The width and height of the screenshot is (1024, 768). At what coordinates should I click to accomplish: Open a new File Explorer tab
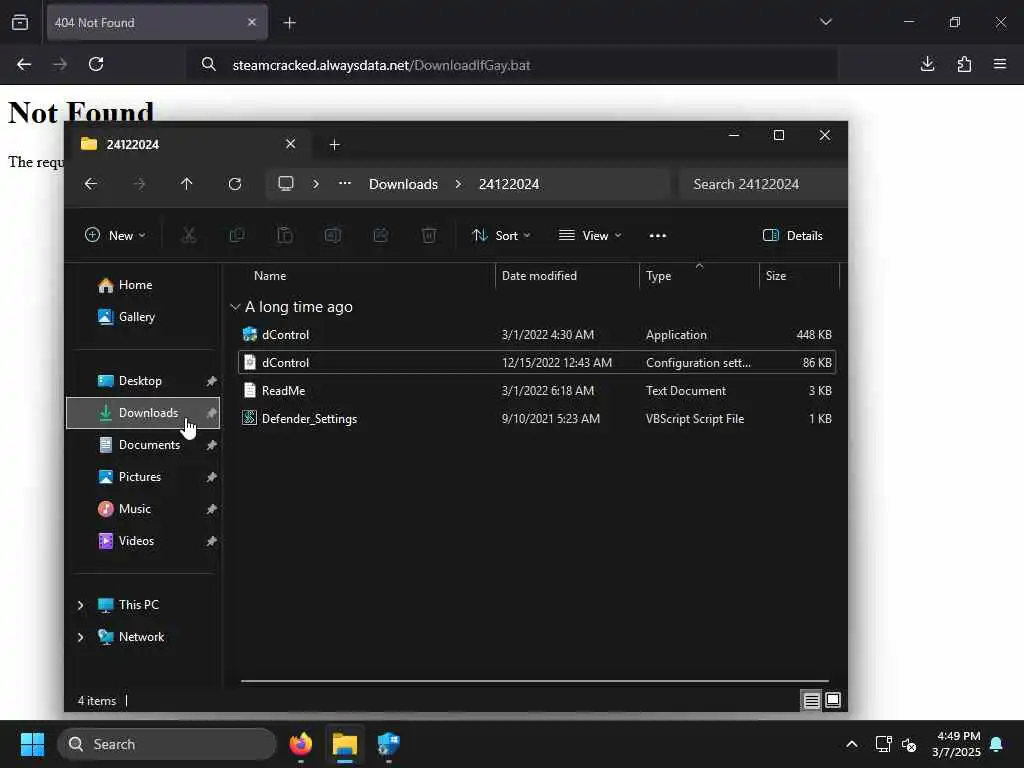pyautogui.click(x=334, y=144)
